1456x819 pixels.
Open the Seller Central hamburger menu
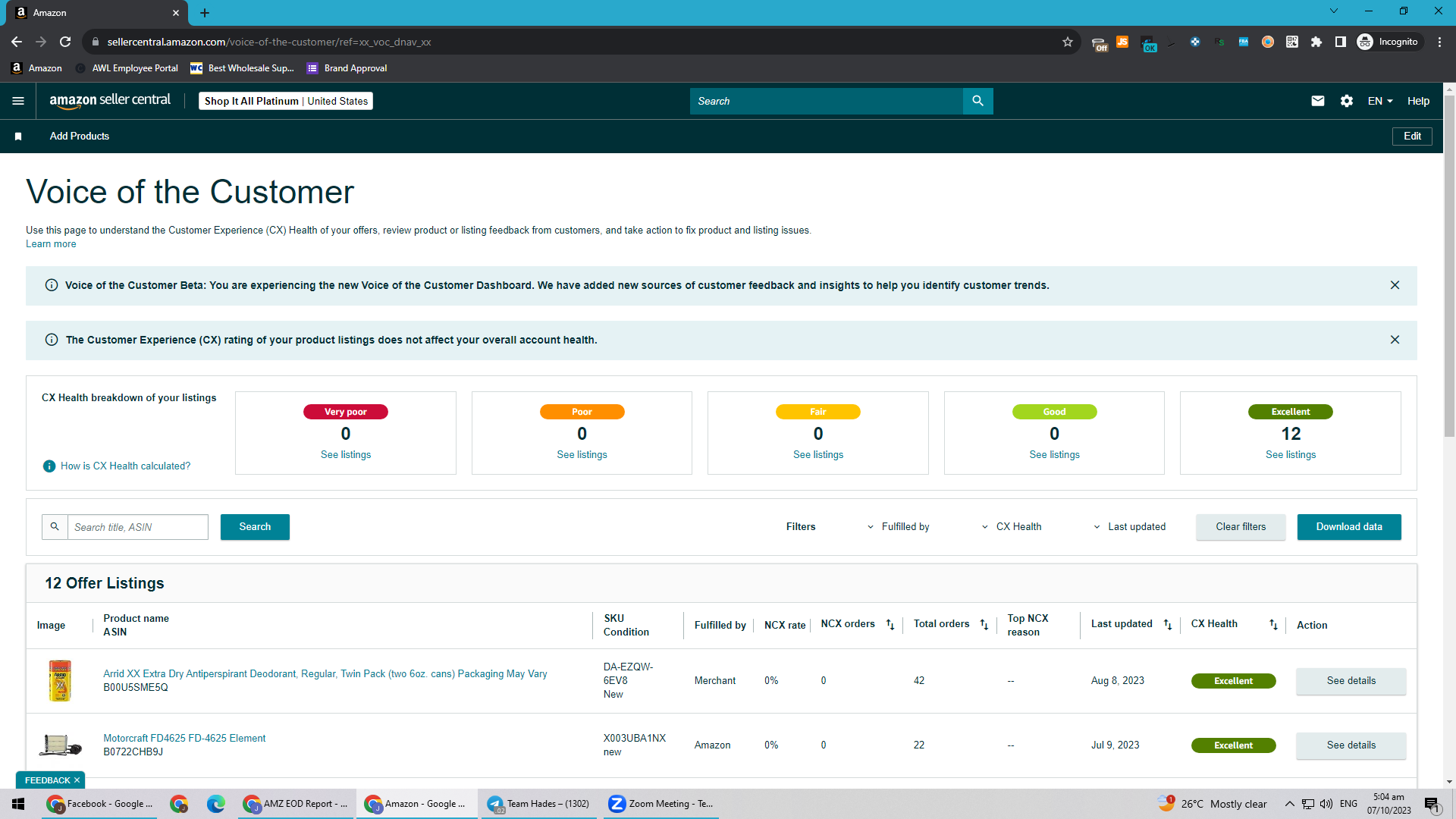pos(18,101)
